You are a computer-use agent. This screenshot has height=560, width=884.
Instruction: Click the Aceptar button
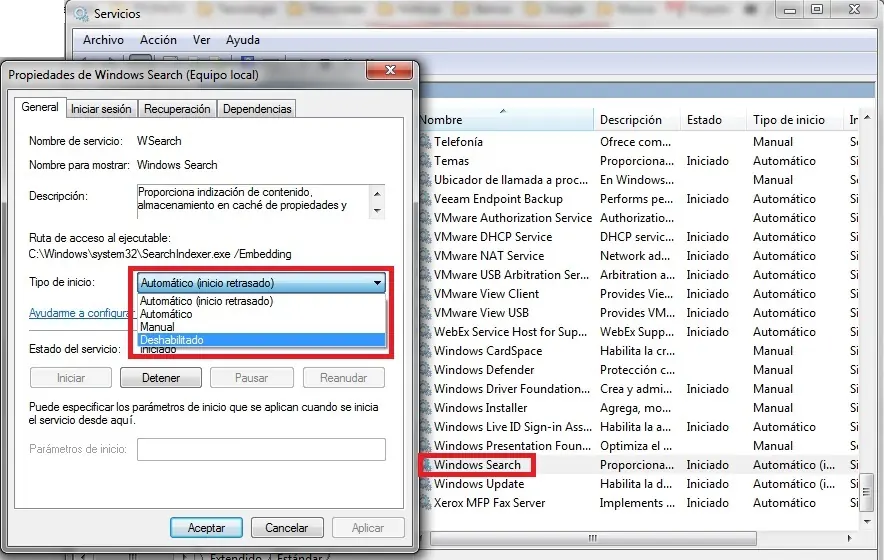coord(206,528)
